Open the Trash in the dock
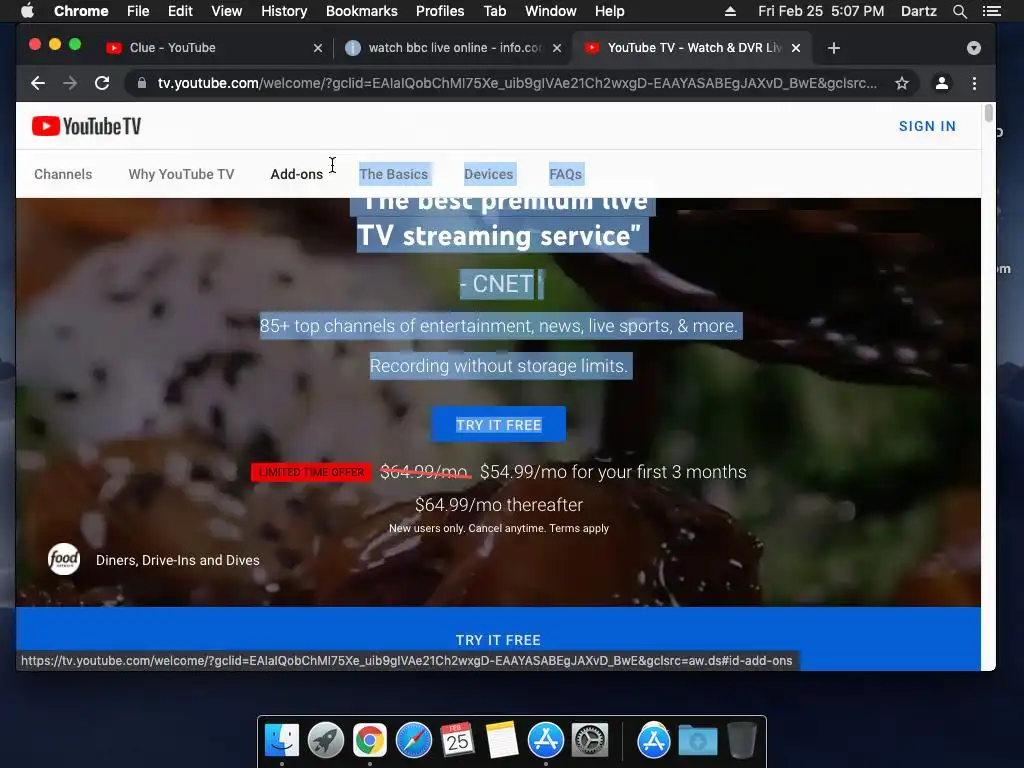Image resolution: width=1024 pixels, height=768 pixels. (x=742, y=740)
